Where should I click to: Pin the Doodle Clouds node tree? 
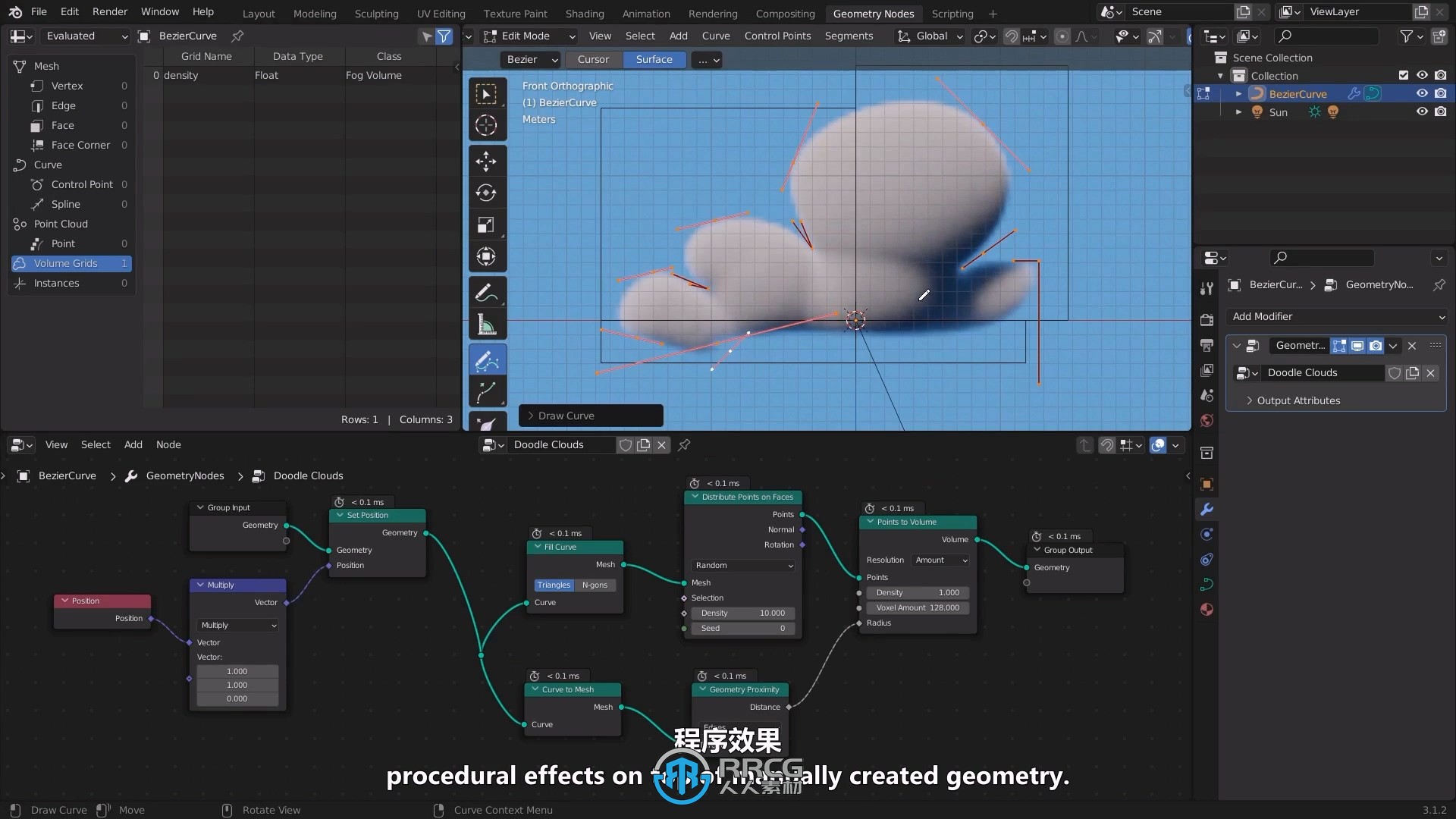pos(684,445)
